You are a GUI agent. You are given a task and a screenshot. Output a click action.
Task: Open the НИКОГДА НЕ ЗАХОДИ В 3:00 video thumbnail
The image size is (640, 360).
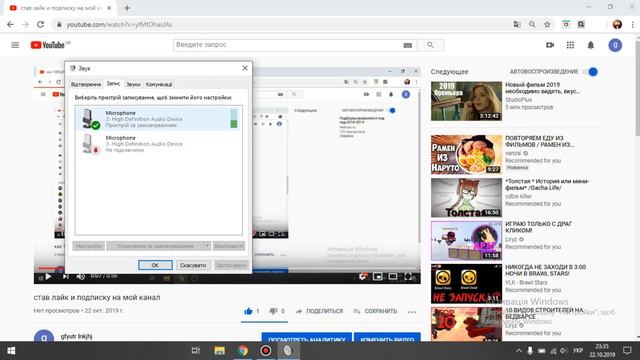(466, 284)
